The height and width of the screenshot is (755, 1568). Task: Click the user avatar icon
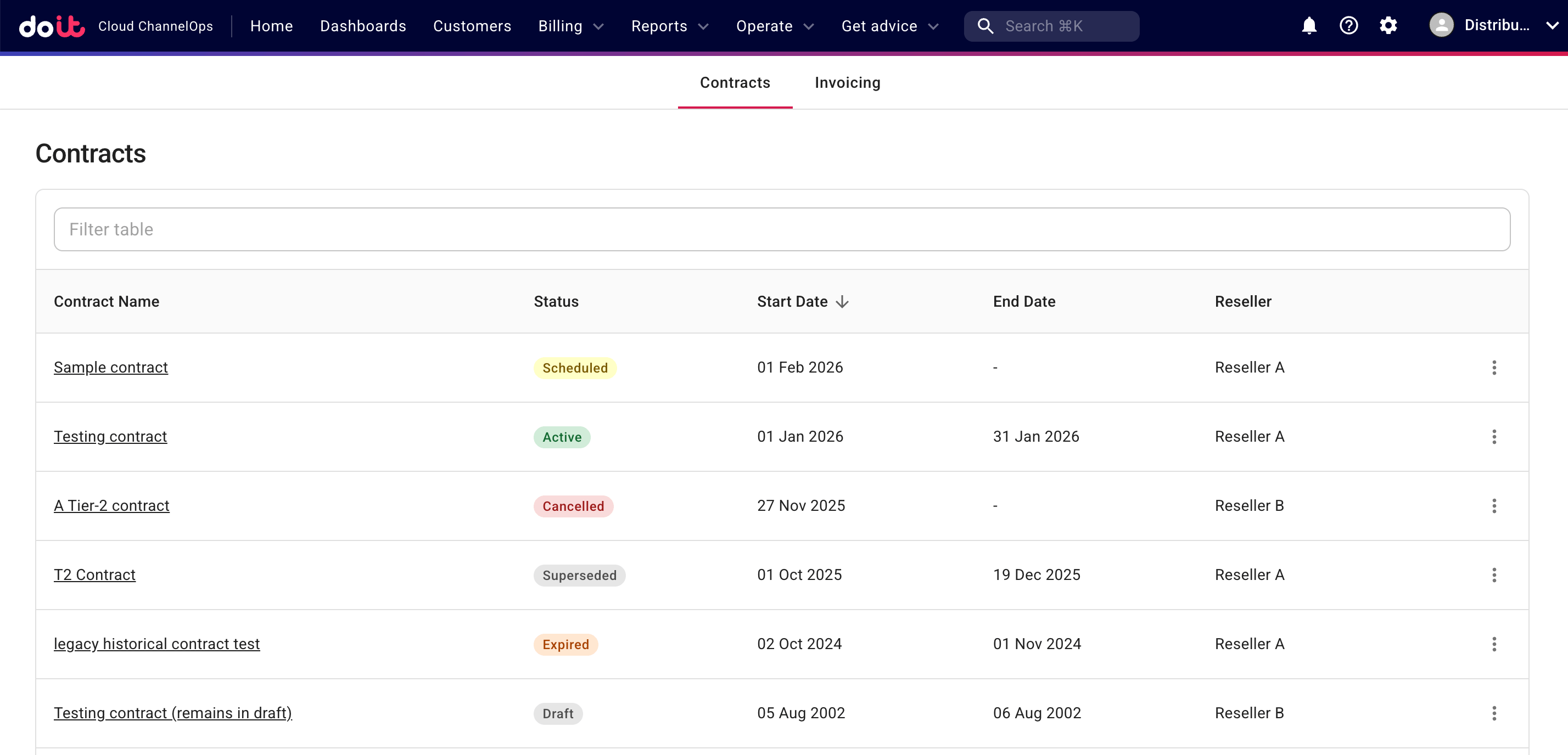[1441, 26]
